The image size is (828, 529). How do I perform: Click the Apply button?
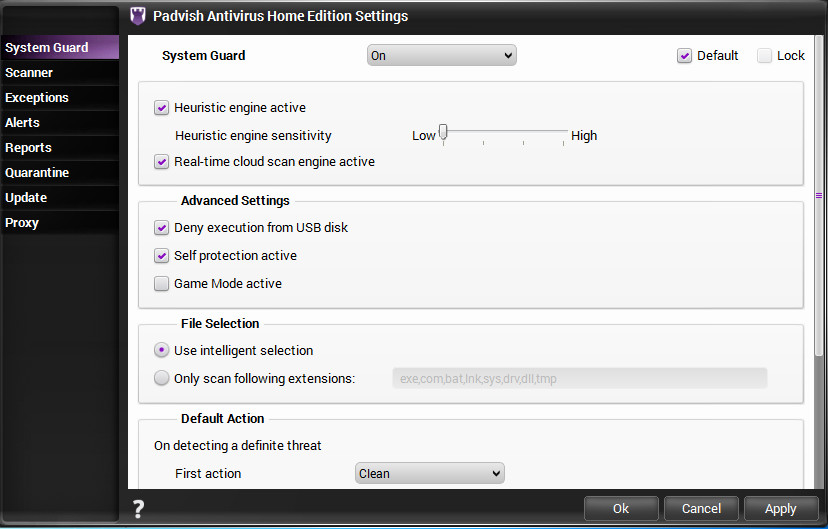(x=780, y=508)
